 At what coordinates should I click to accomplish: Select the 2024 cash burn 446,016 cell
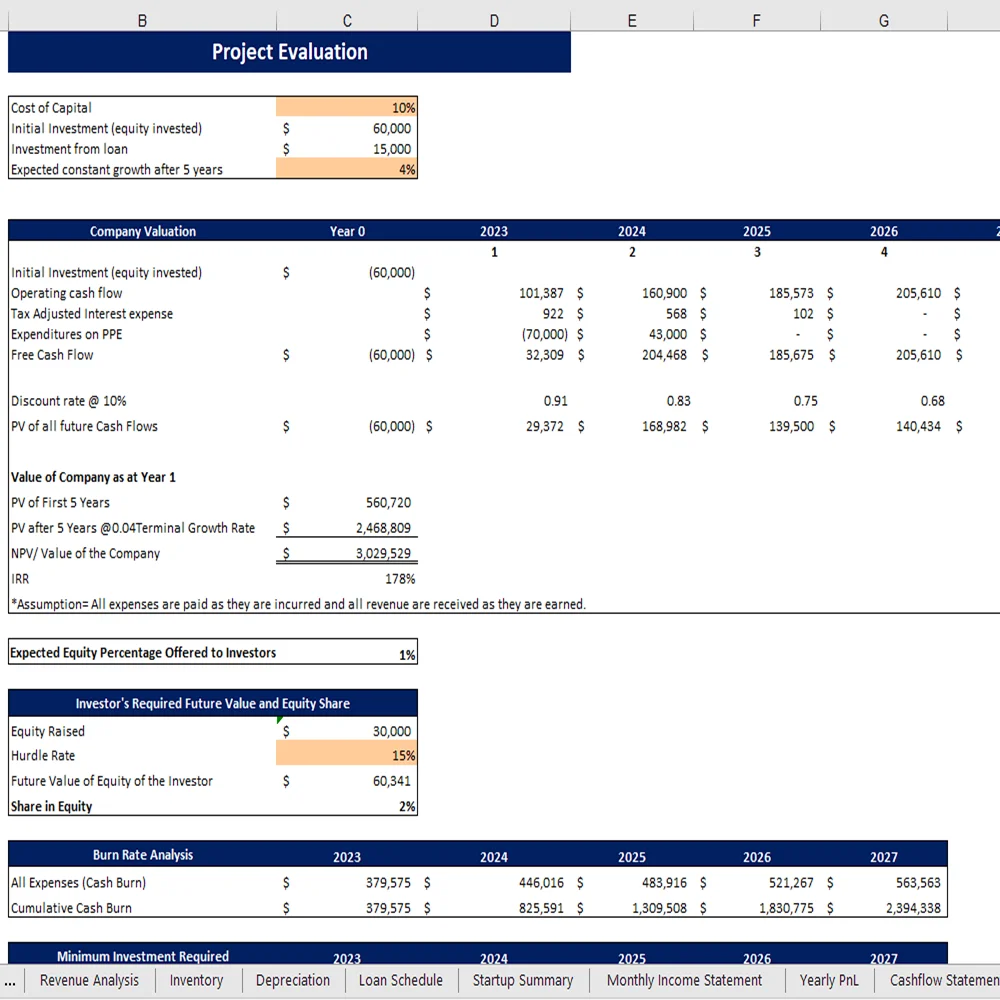(x=494, y=883)
